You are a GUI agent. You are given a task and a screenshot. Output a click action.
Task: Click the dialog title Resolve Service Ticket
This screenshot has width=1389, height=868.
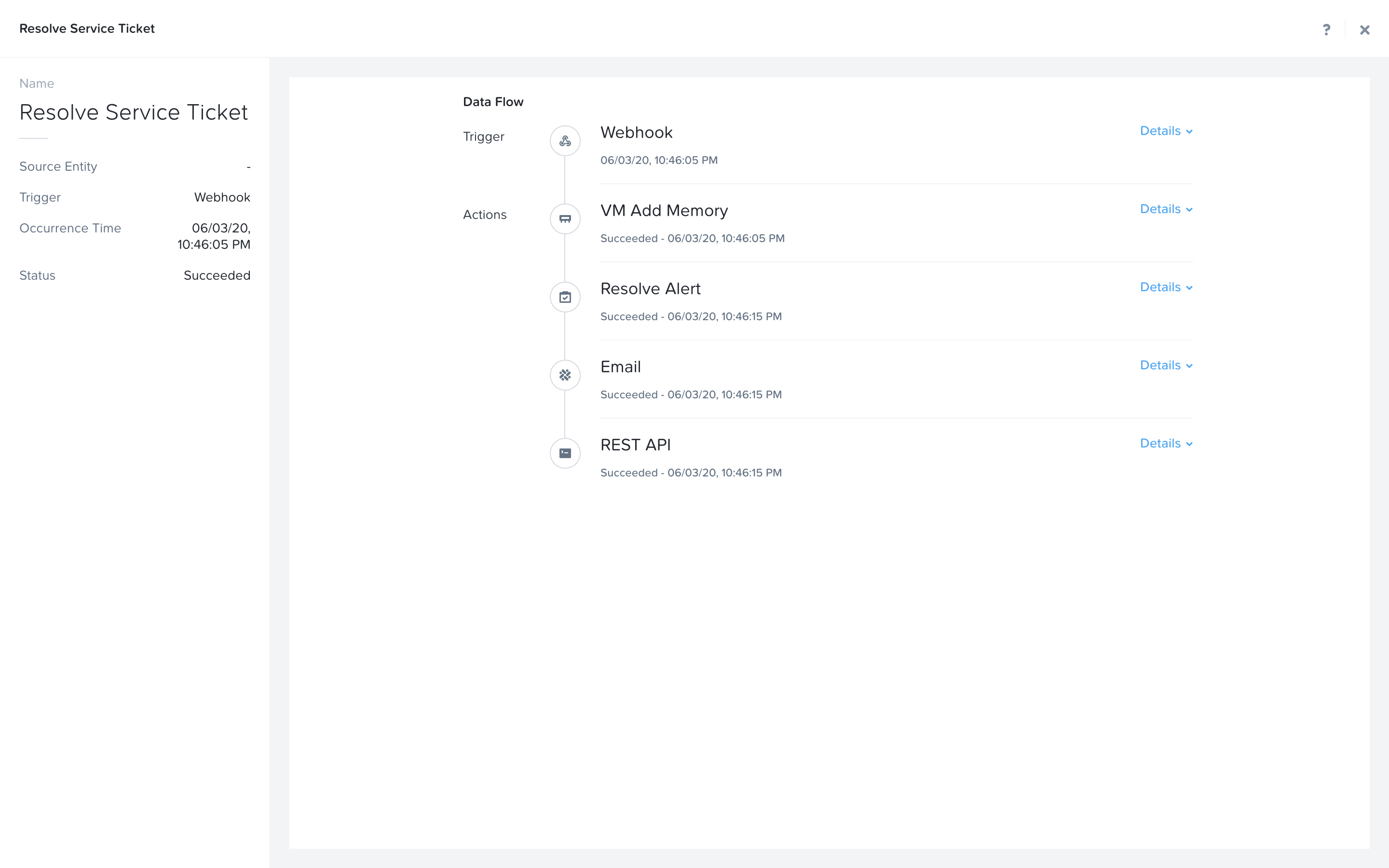tap(87, 29)
